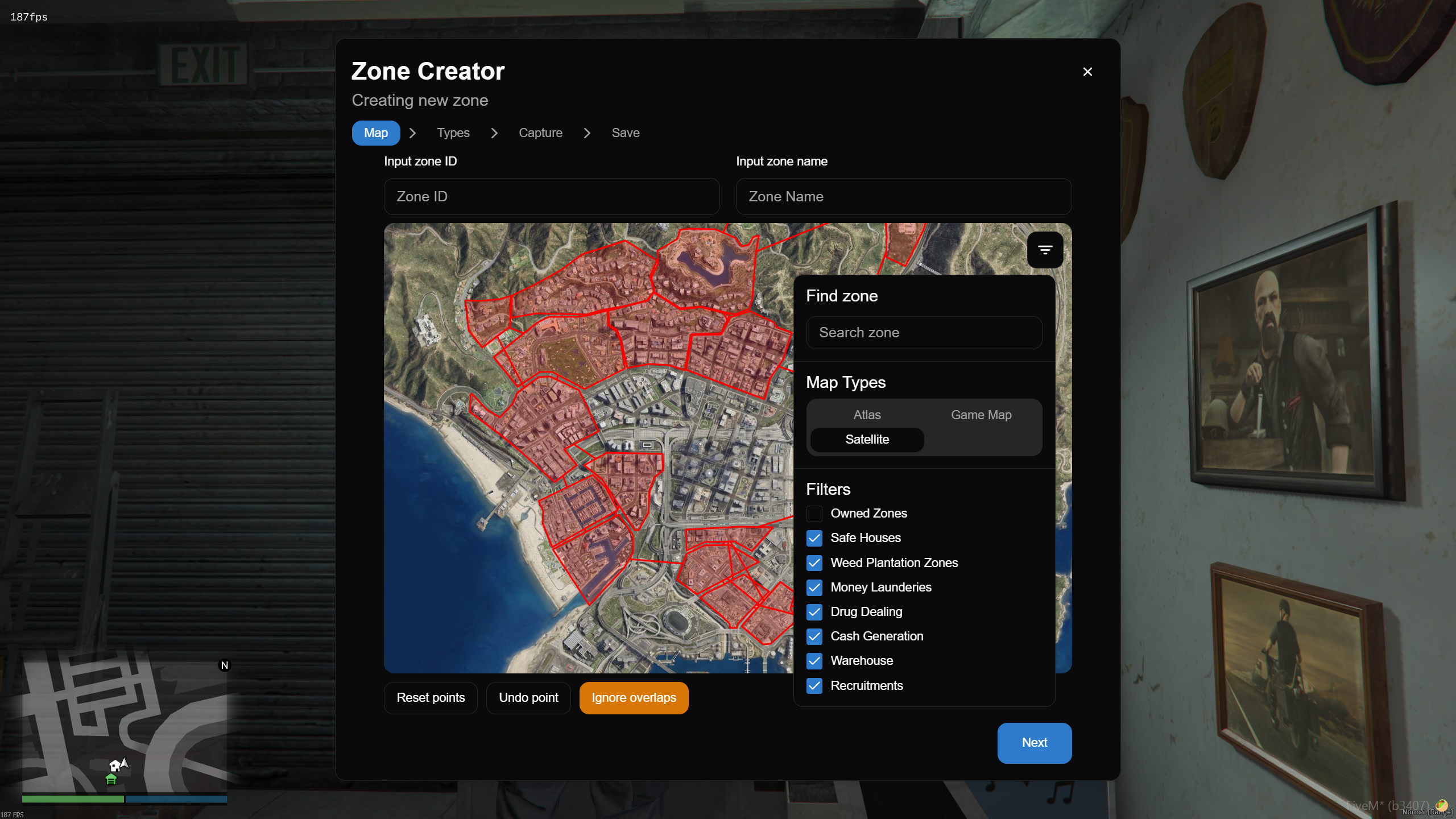Click the Find zone heading
This screenshot has width=1456, height=819.
pos(842,296)
